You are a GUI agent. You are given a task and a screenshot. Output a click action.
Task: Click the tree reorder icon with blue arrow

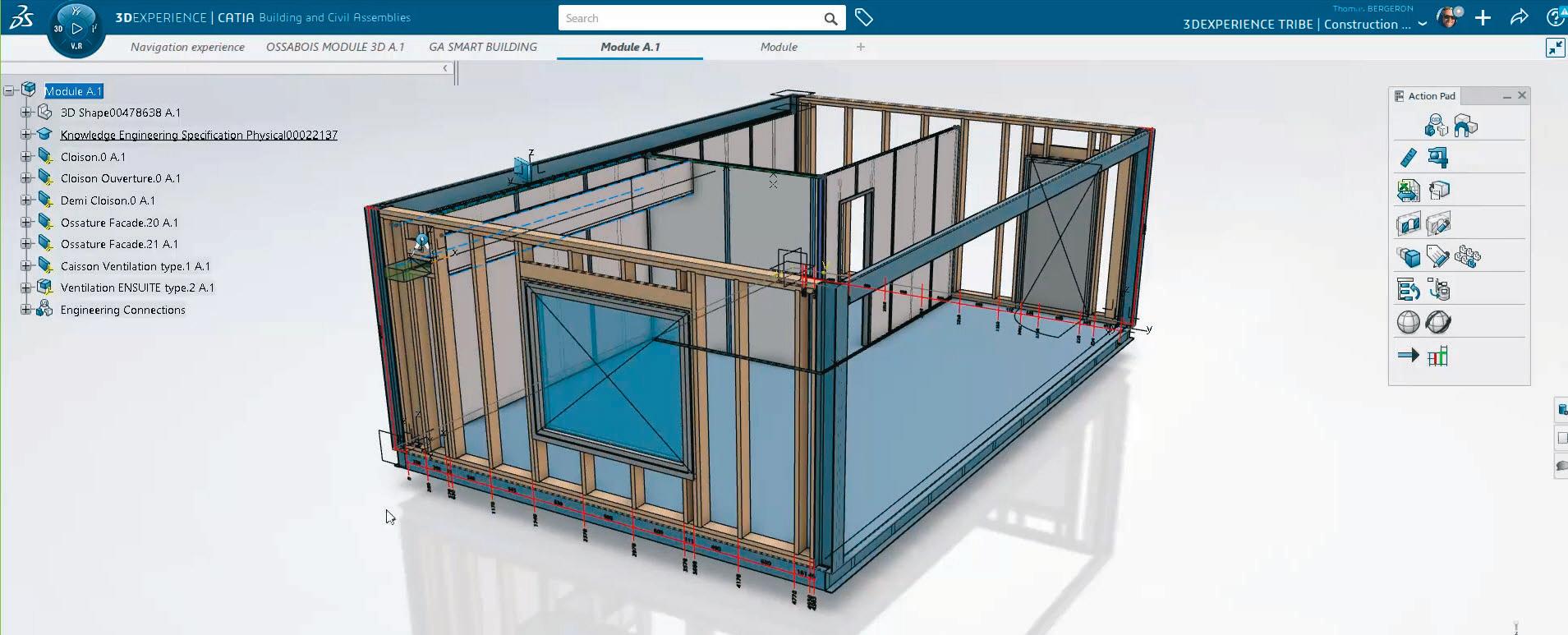pos(1408,289)
